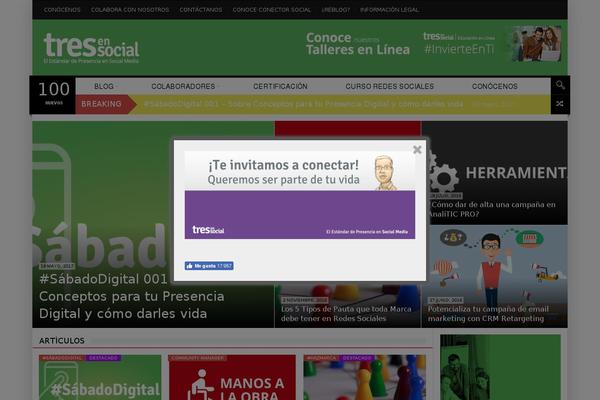Open article about dar de alta campaña AnaliTIC PRO
The image size is (600, 400).
(x=492, y=209)
